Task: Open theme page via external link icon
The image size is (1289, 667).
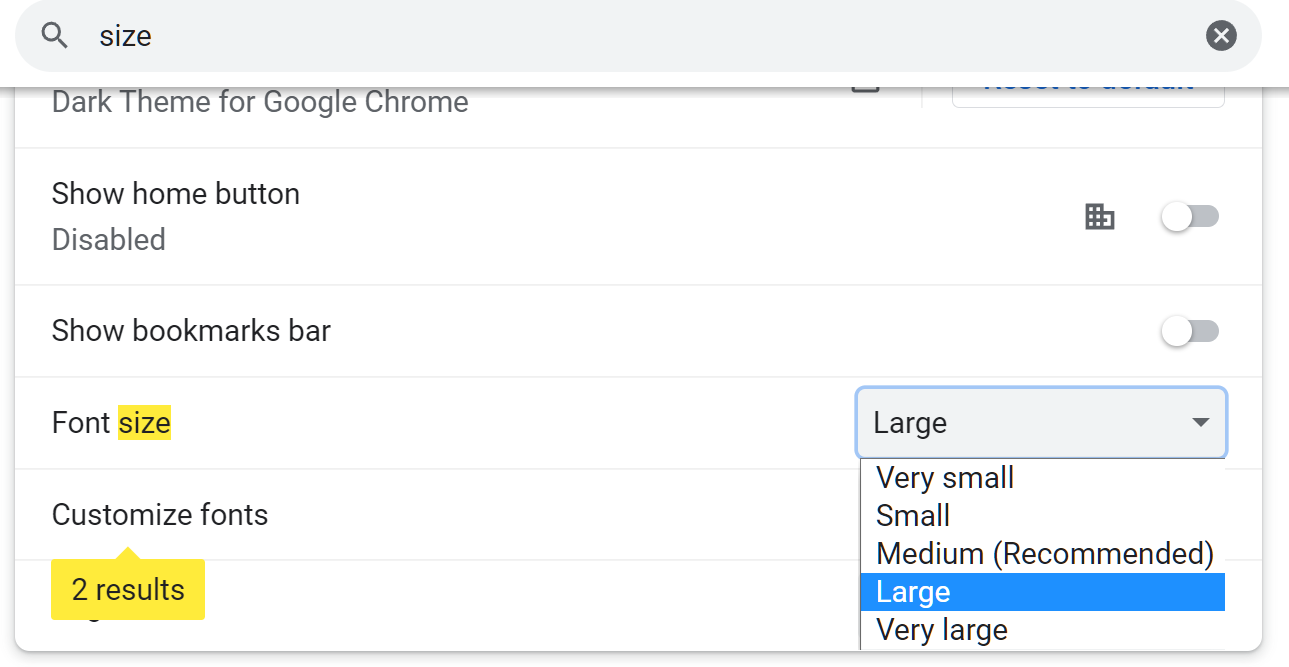Action: 865,87
